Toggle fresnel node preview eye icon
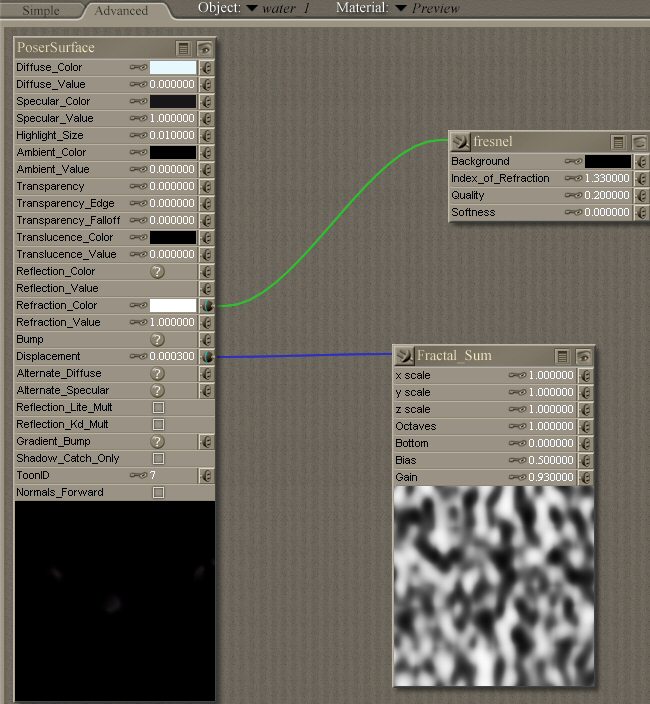Screen dimensions: 650x704 pos(640,143)
